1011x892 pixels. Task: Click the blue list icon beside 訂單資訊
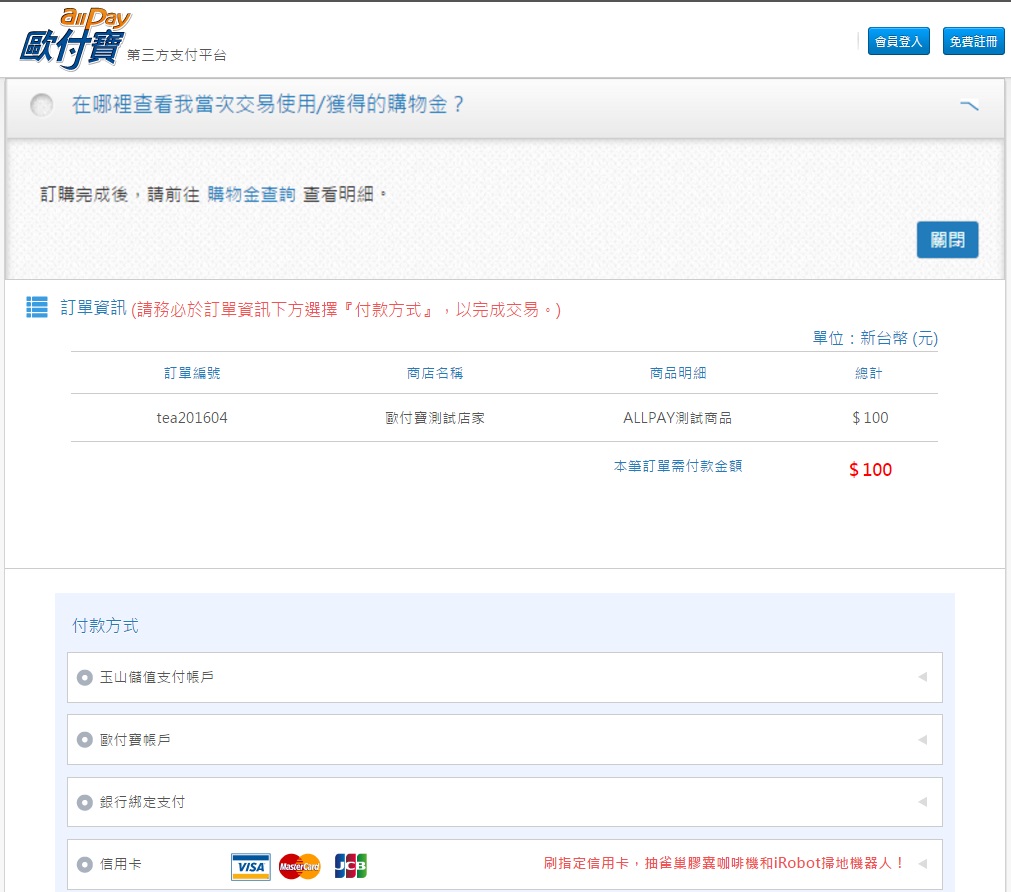[x=37, y=308]
